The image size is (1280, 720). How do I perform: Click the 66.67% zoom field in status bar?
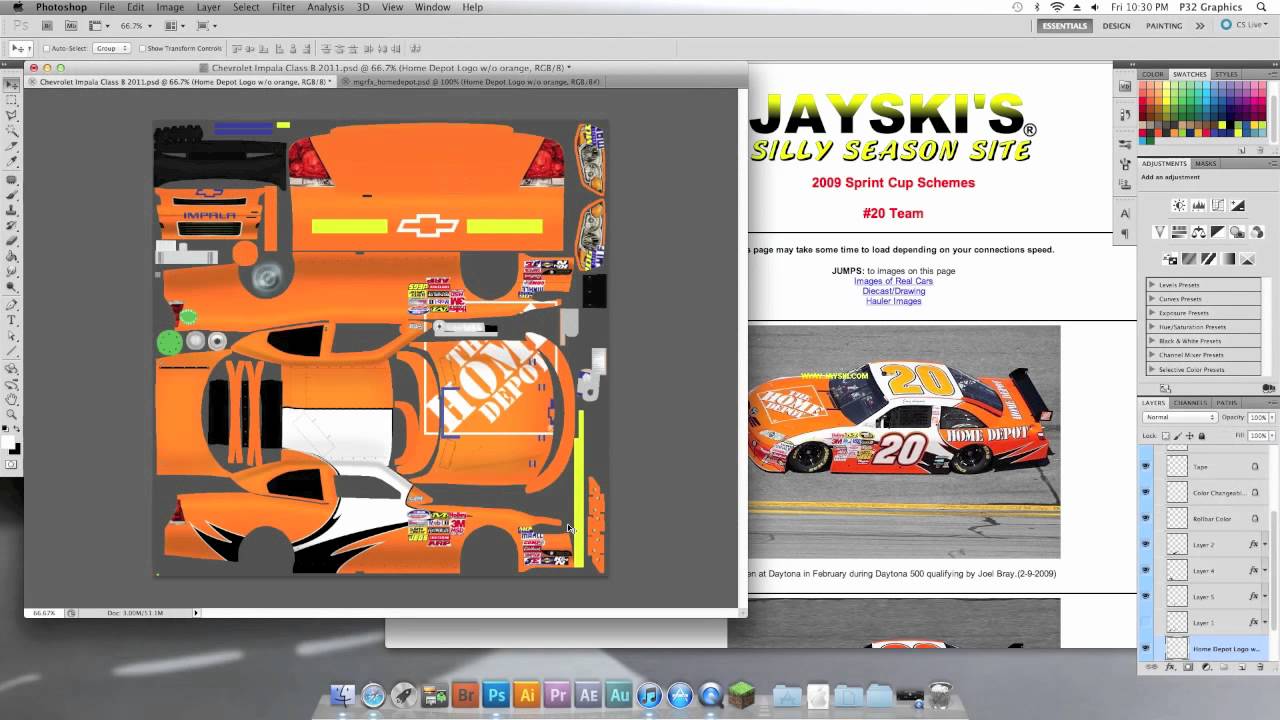(45, 612)
